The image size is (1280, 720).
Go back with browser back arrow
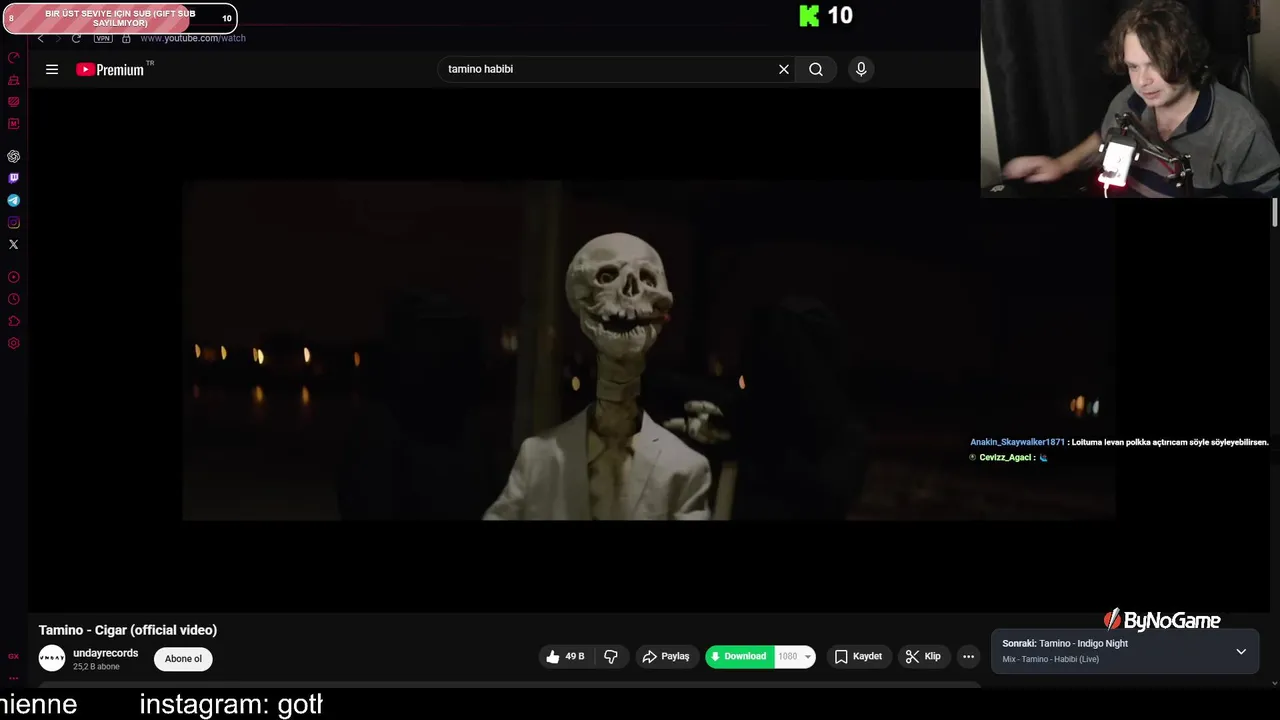pos(41,38)
